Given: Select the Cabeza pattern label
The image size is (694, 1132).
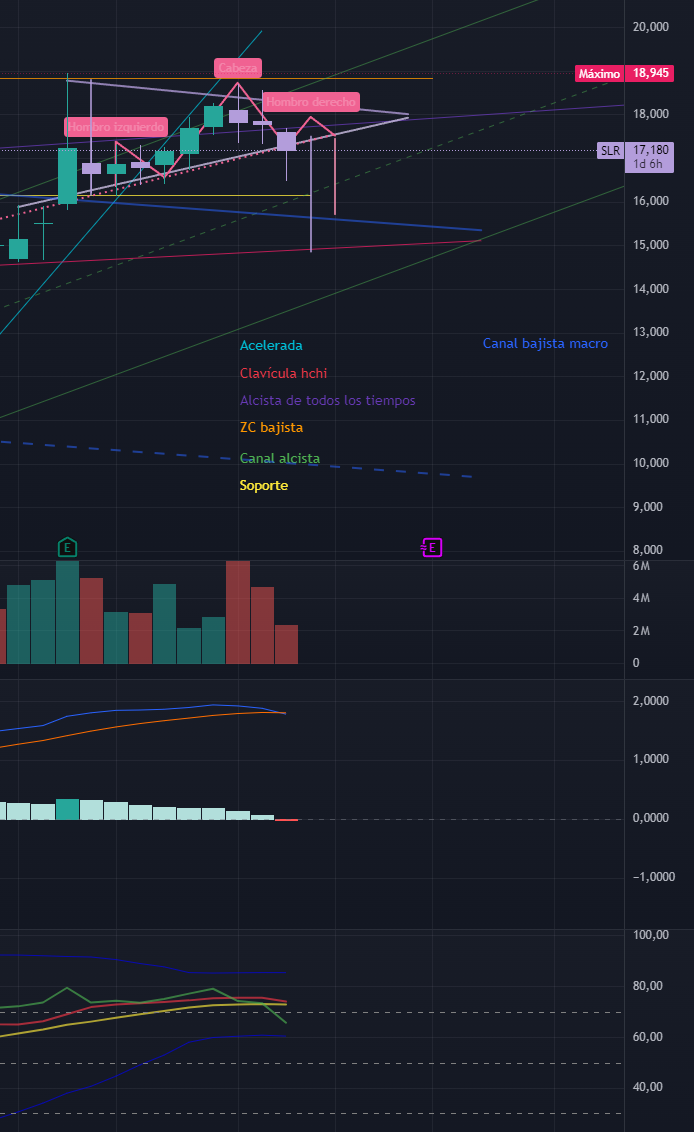Looking at the screenshot, I should point(238,68).
